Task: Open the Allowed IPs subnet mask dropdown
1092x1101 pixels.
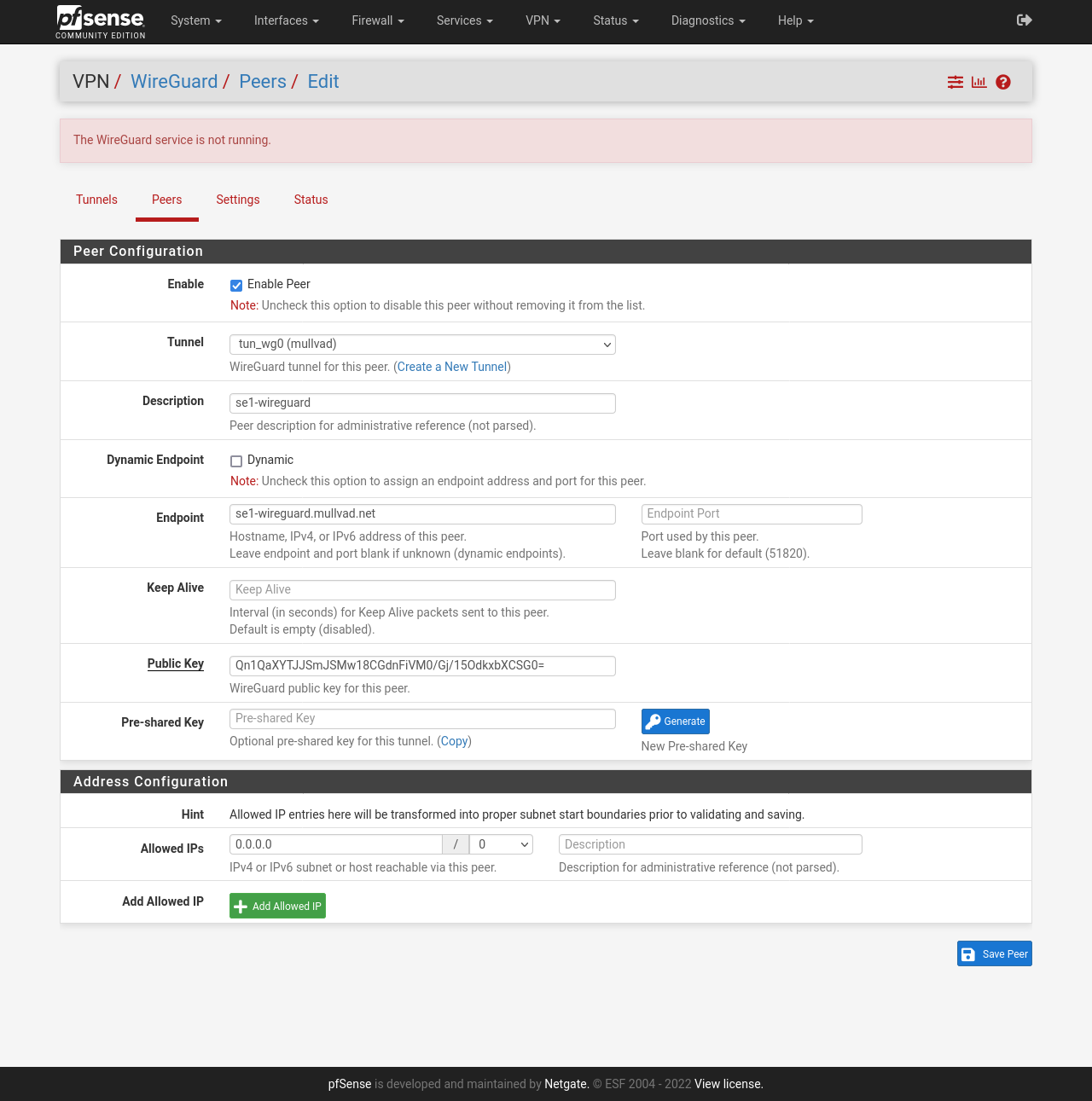Action: point(502,844)
